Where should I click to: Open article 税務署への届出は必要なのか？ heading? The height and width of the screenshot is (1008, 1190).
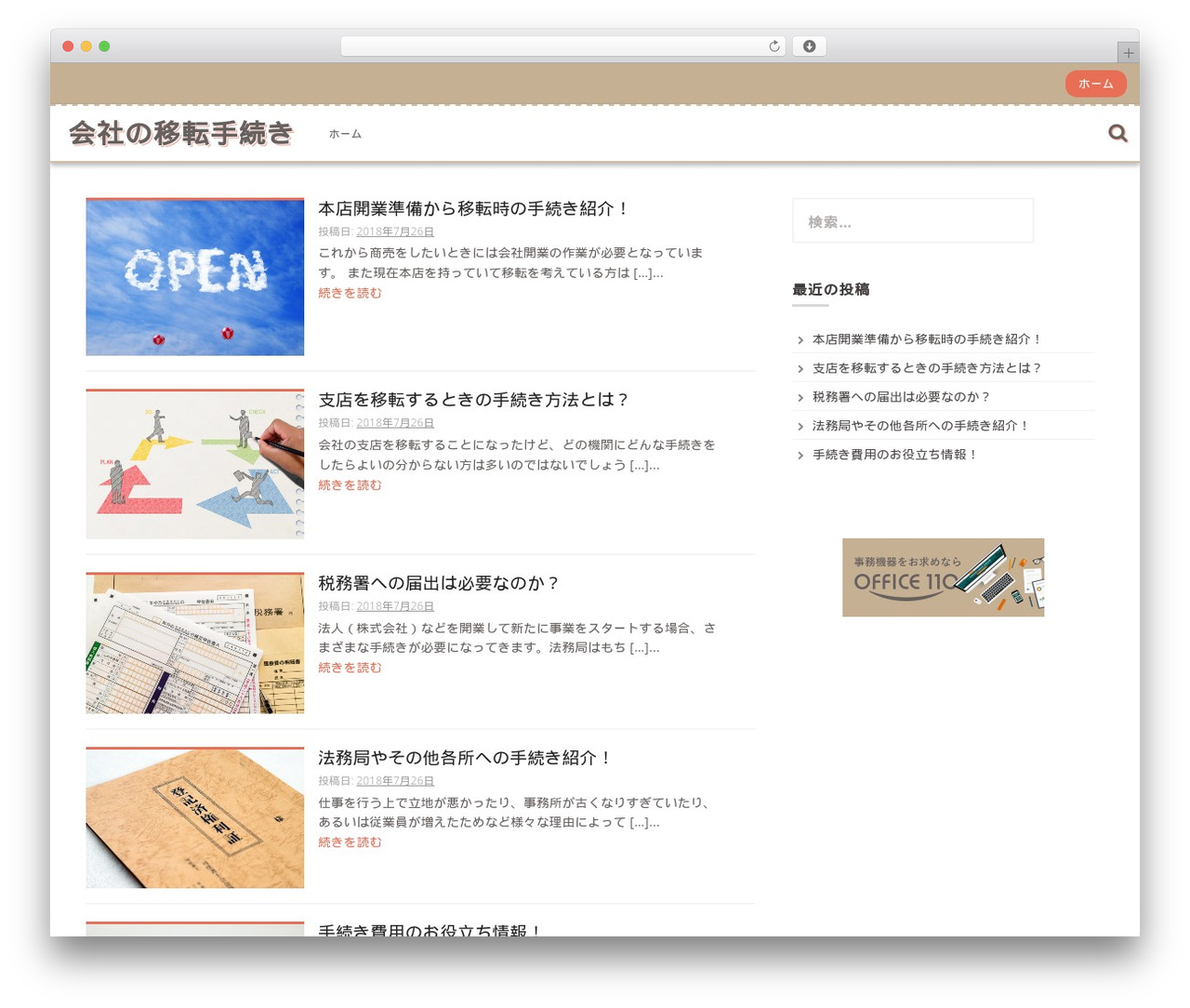[x=439, y=583]
